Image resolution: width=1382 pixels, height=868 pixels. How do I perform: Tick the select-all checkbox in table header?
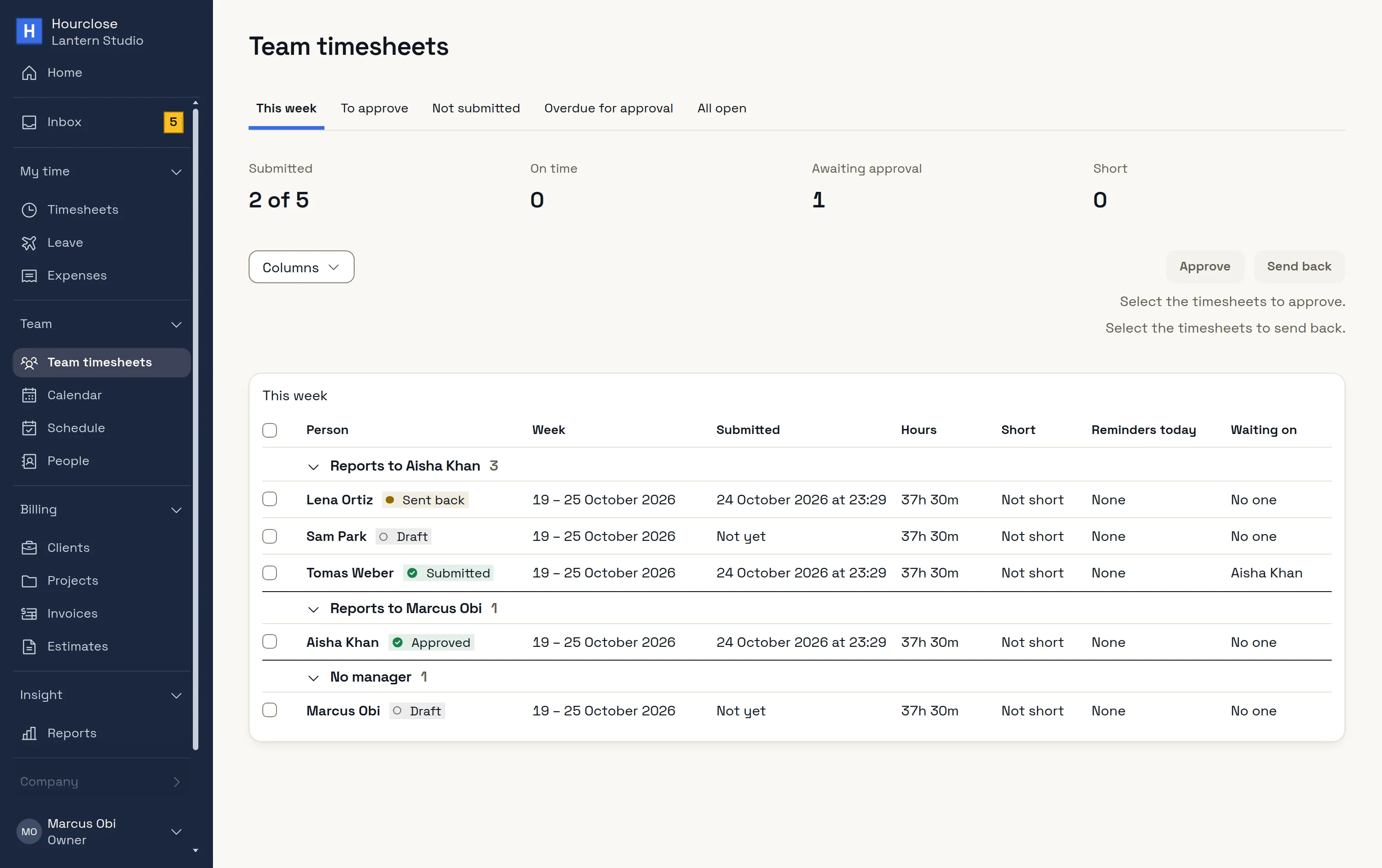coord(270,430)
